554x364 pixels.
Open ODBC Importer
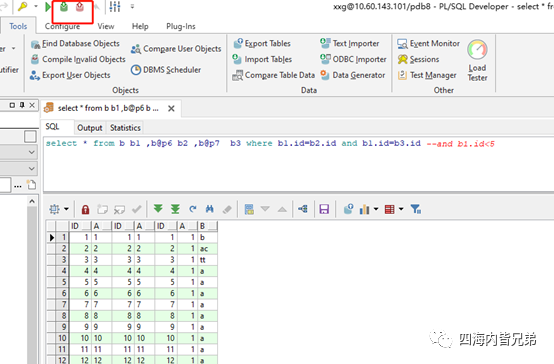[353, 59]
